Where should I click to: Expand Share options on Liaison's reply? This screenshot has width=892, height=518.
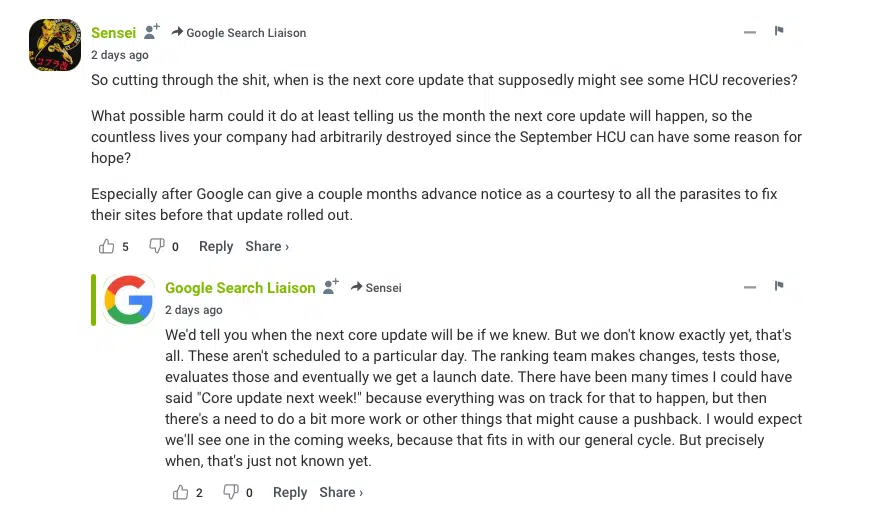[x=341, y=492]
